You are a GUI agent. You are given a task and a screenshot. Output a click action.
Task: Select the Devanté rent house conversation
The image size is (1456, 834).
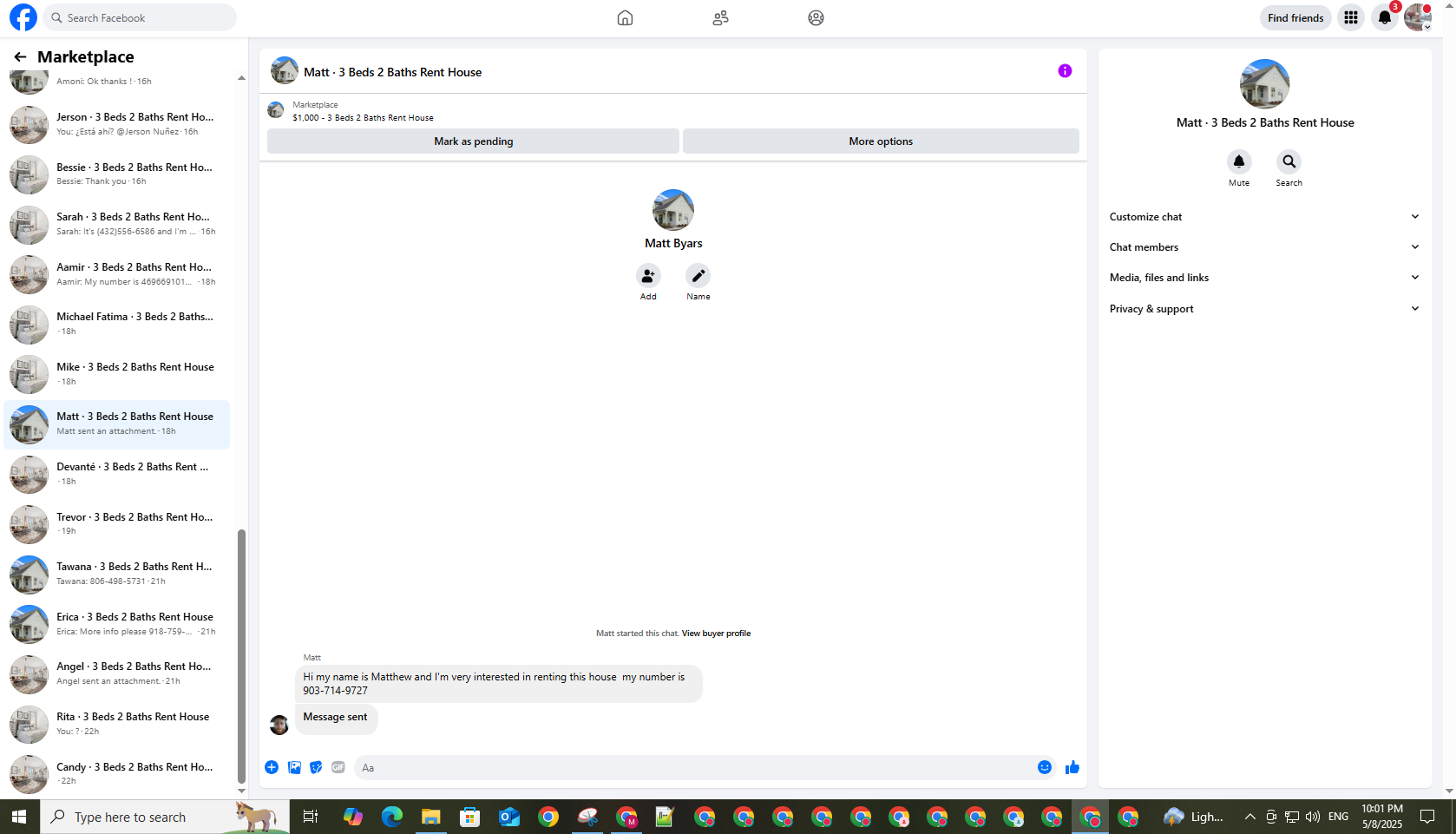pyautogui.click(x=117, y=474)
